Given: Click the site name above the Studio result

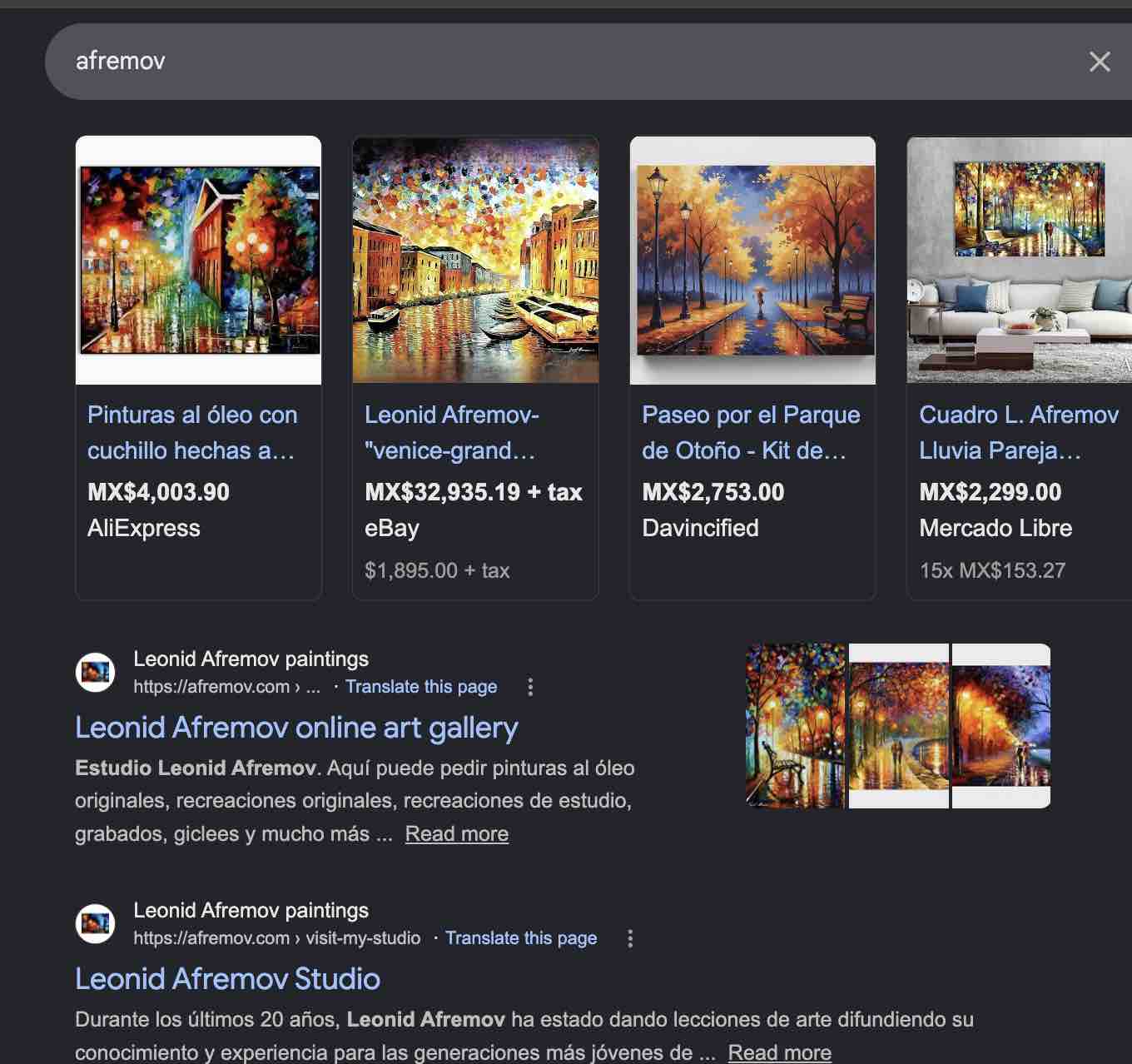Looking at the screenshot, I should pos(251,911).
